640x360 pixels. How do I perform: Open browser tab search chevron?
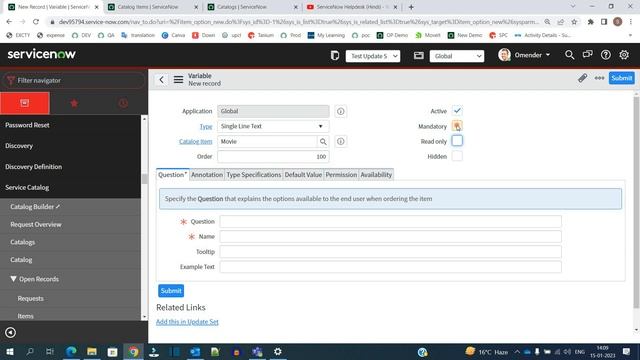click(x=573, y=7)
